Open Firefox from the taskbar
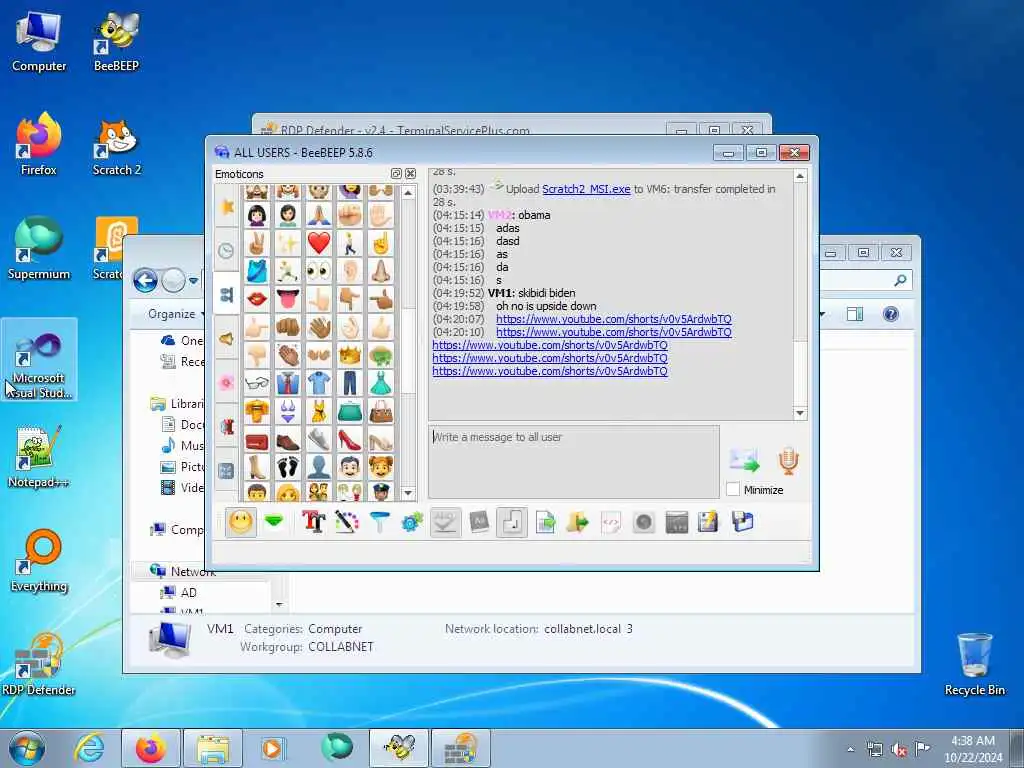The height and width of the screenshot is (768, 1024). [x=151, y=748]
